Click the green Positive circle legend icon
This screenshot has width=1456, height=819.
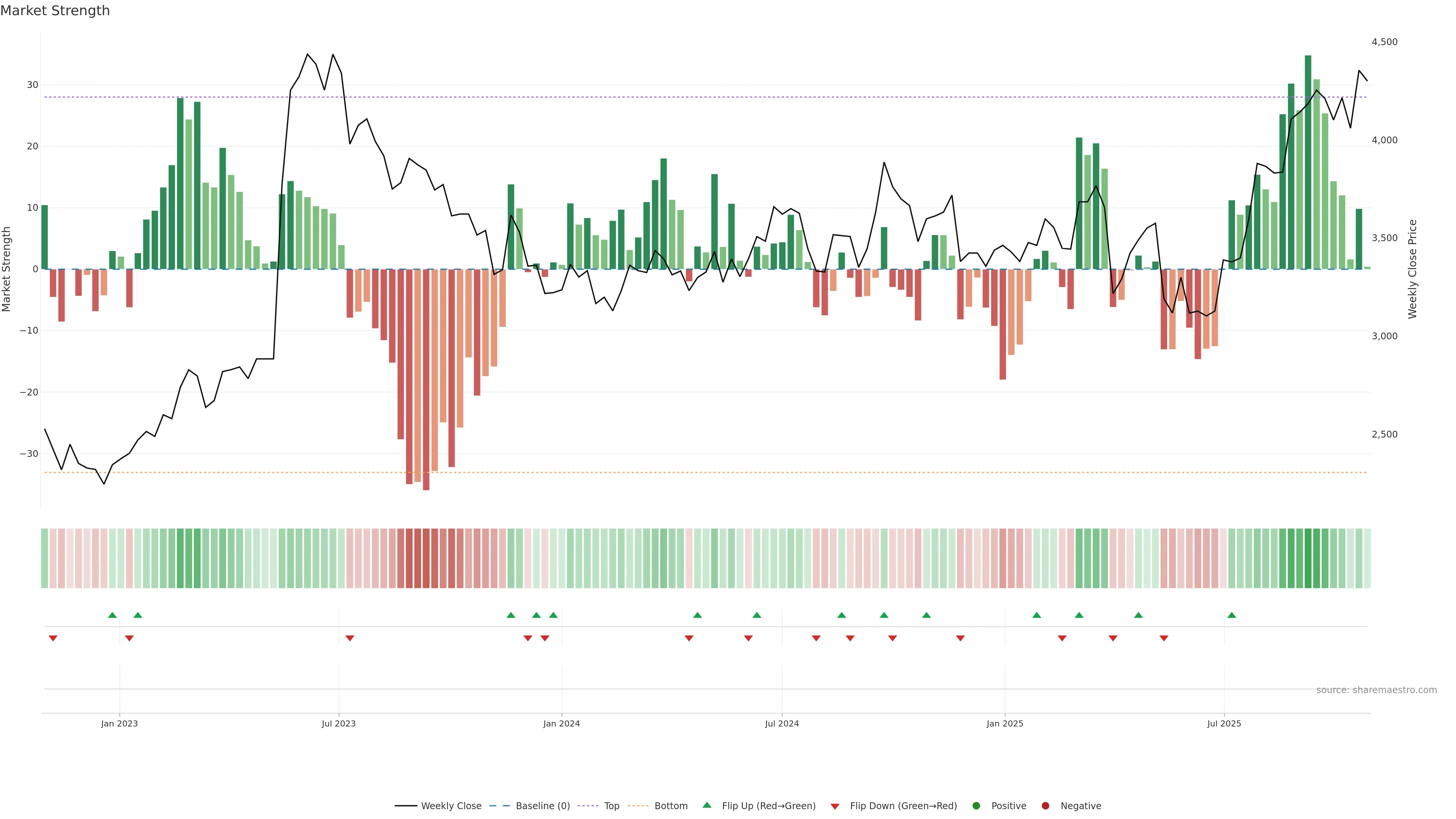(x=976, y=806)
